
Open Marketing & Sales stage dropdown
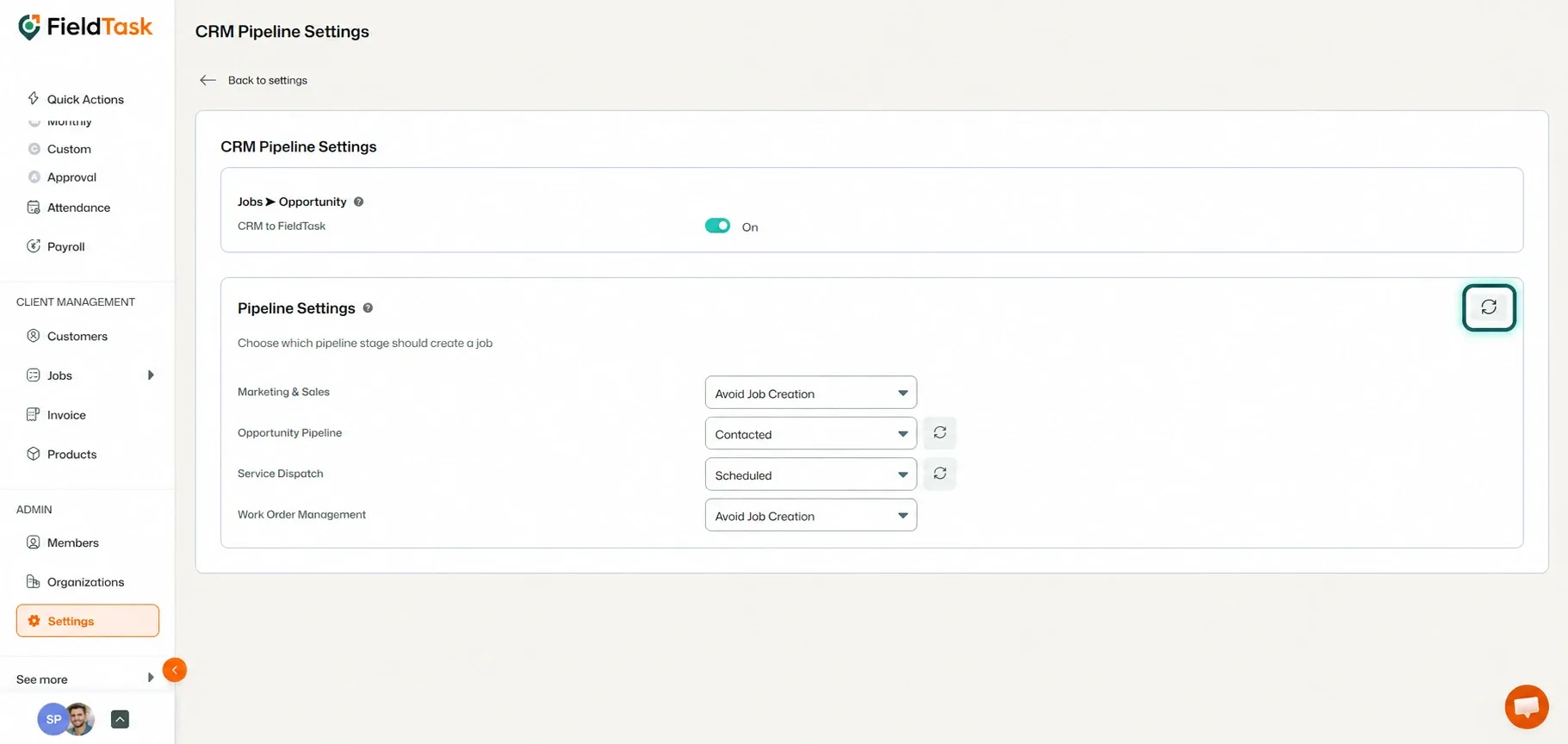810,393
